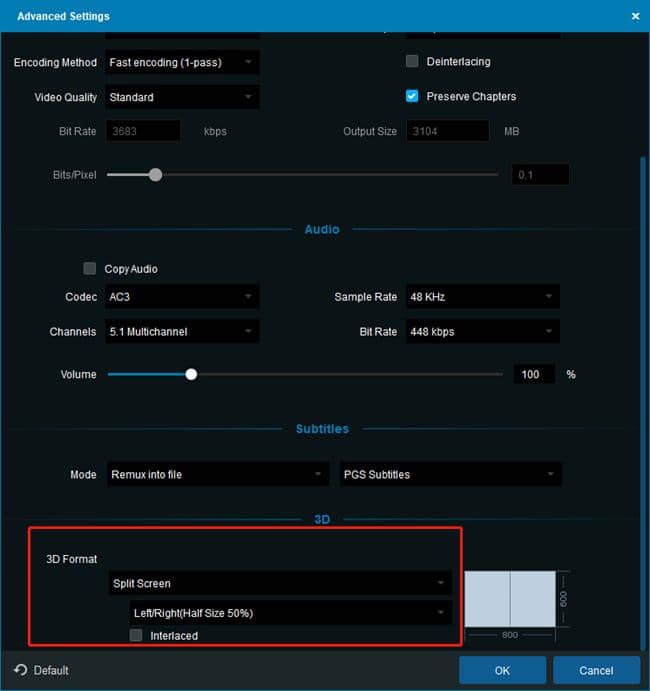This screenshot has width=650, height=691.
Task: Click the Bits/Pixel value field
Action: 540,175
